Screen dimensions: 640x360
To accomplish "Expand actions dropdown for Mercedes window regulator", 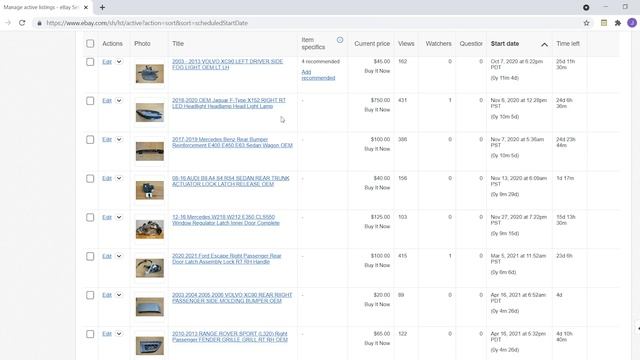I will [x=119, y=217].
